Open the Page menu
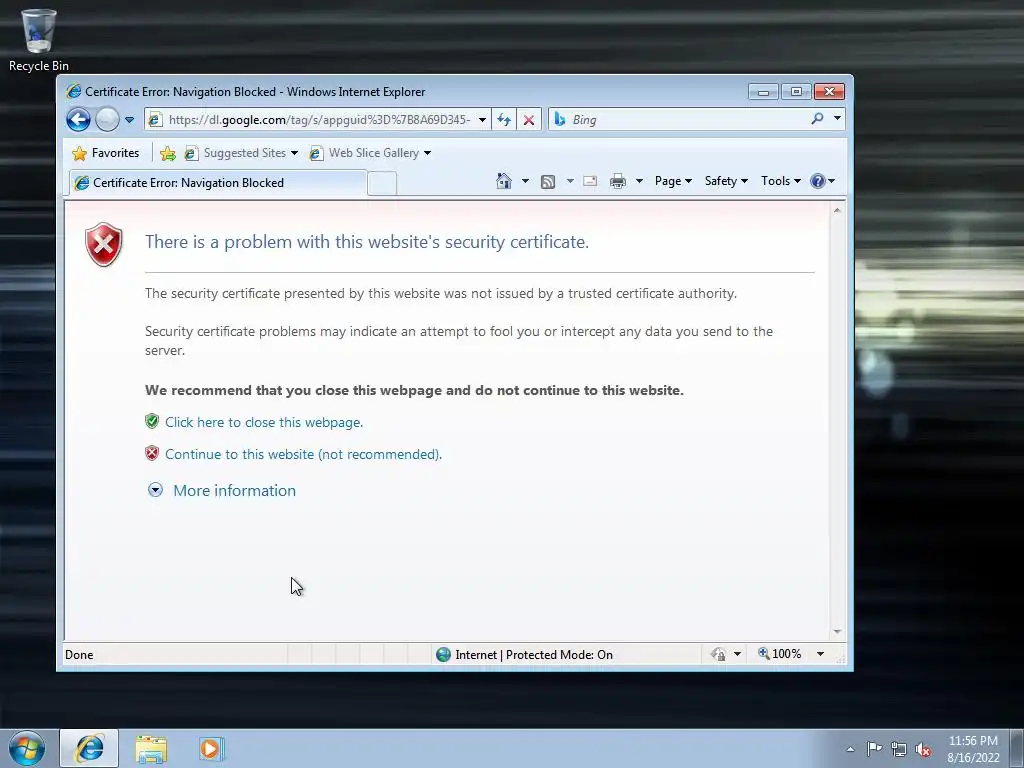This screenshot has height=768, width=1024. tap(673, 181)
